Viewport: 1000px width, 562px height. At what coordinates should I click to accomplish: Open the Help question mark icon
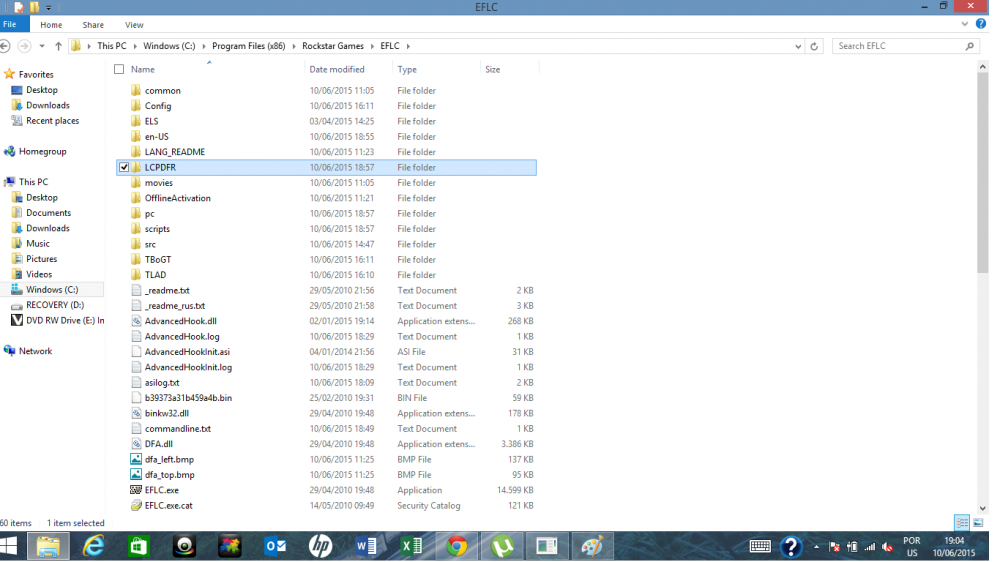[981, 24]
